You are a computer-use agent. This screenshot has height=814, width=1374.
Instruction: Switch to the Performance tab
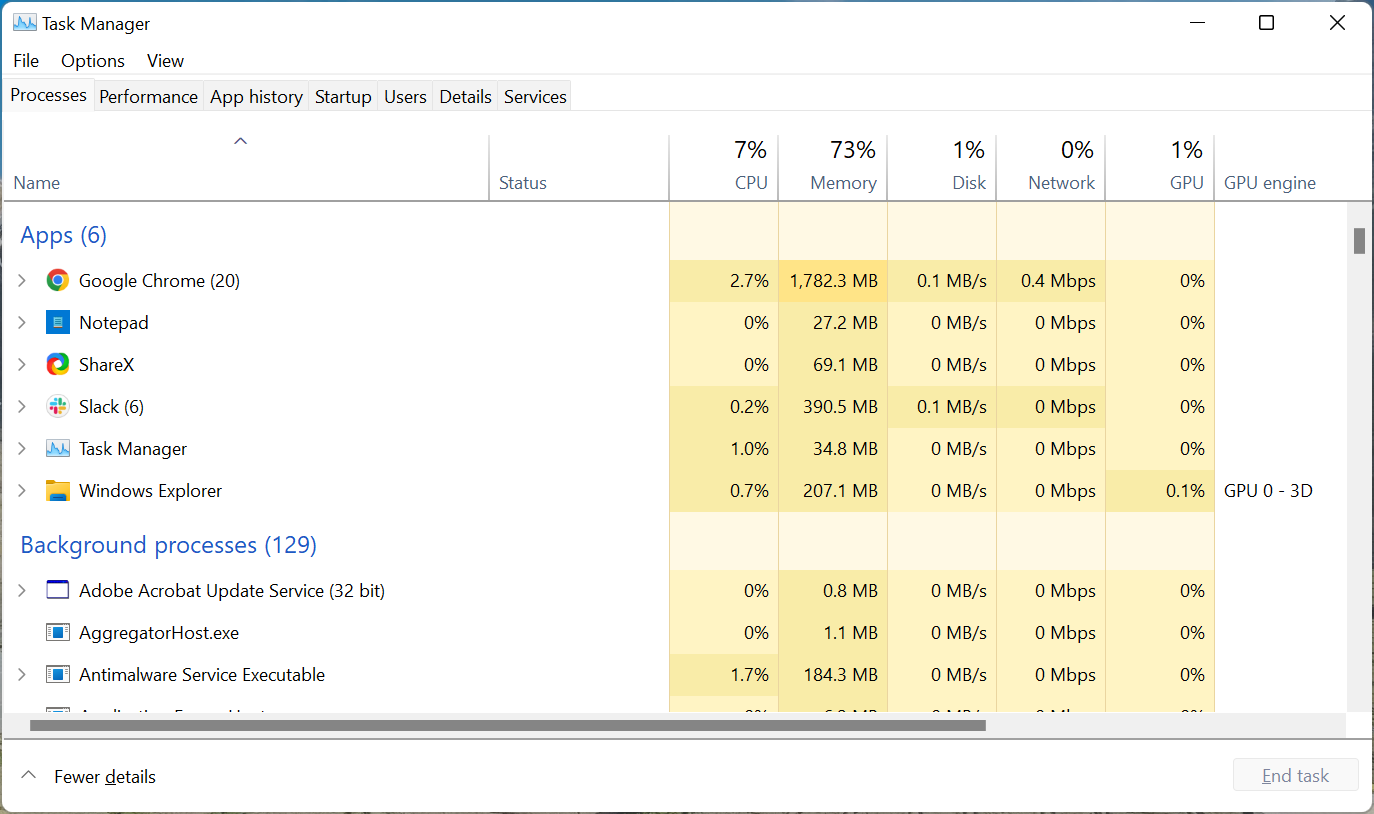pos(148,97)
